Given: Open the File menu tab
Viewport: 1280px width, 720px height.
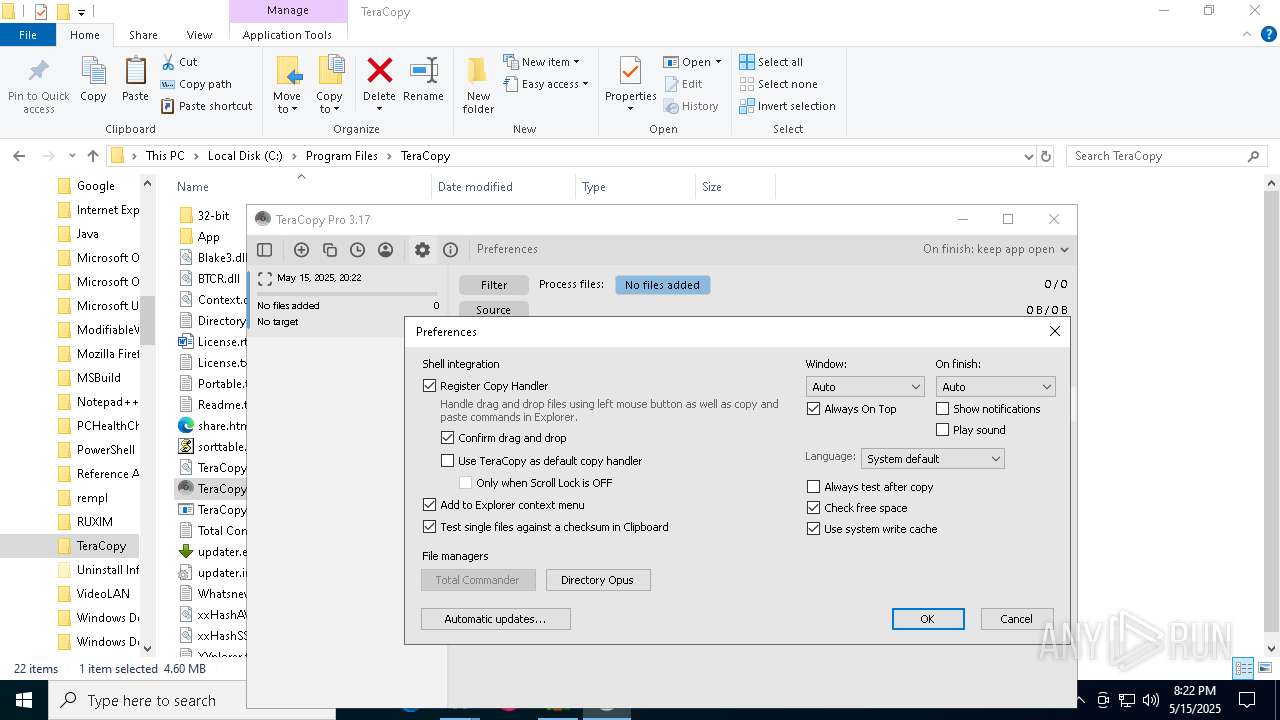Looking at the screenshot, I should tap(28, 35).
